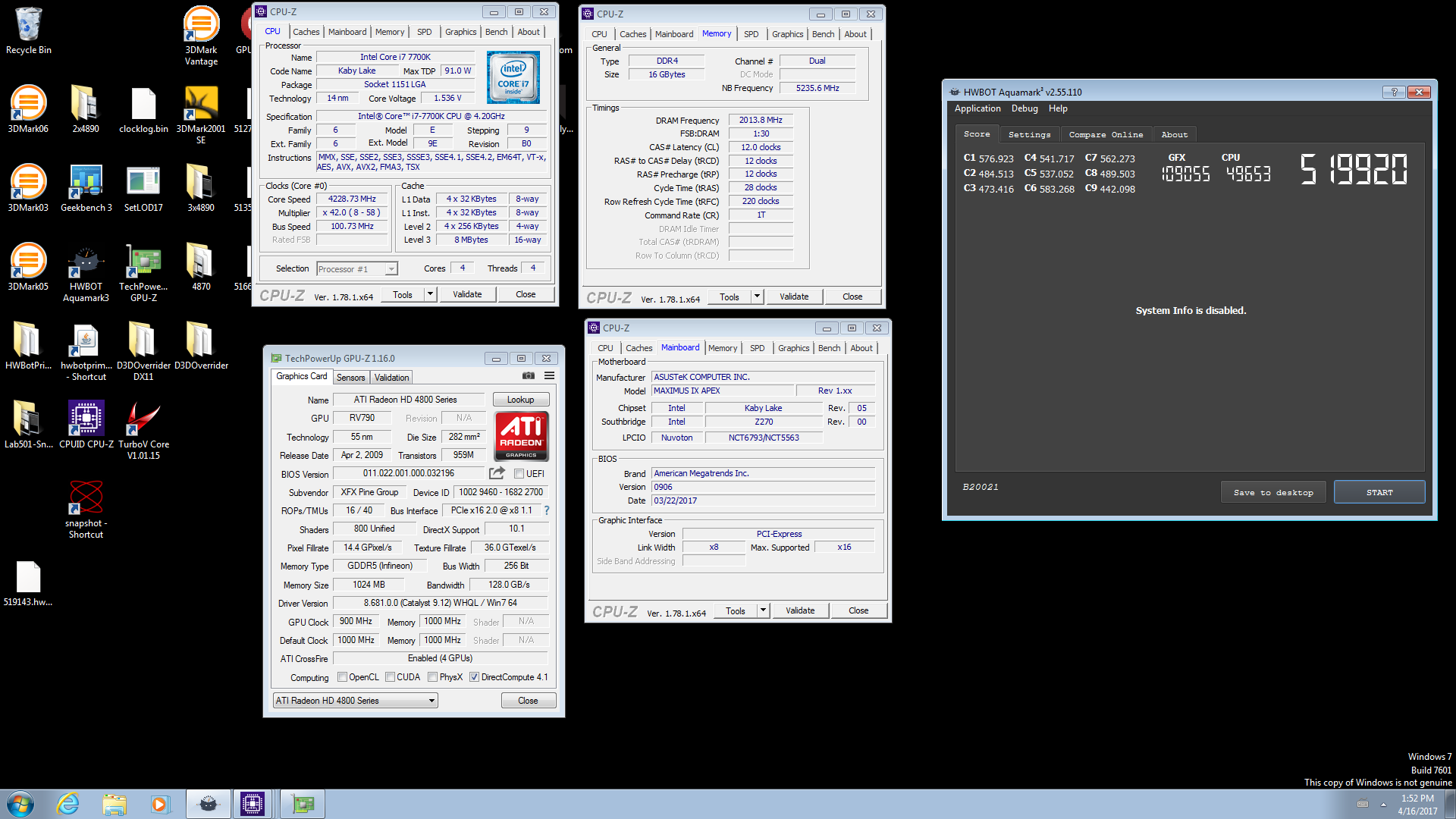Click Save to desktop button
Screen dimensions: 1456x819
click(x=1274, y=492)
